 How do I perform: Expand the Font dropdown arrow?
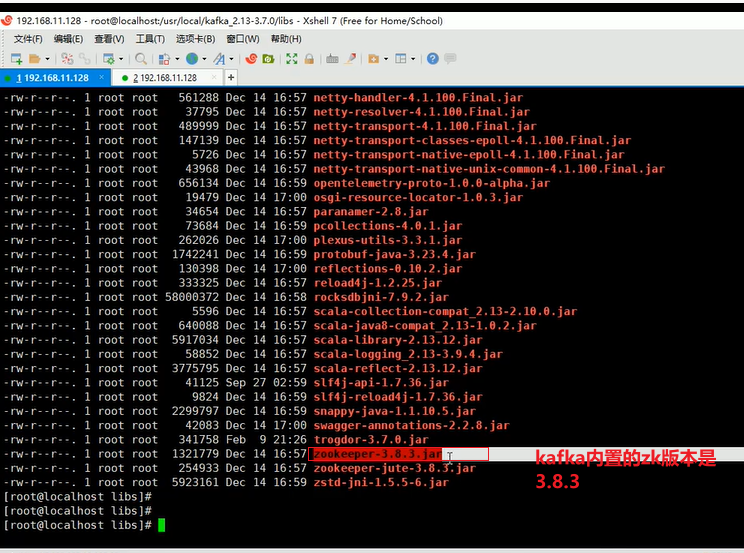(x=232, y=59)
